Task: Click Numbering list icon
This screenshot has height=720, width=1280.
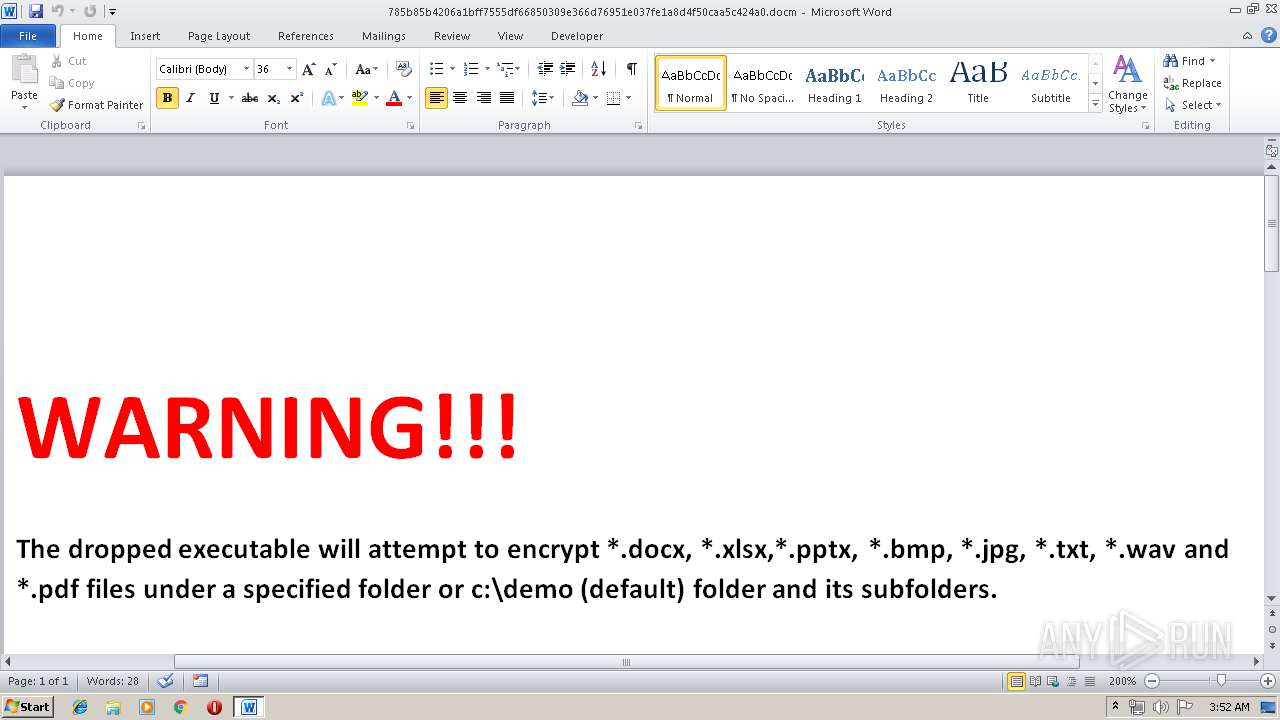Action: tap(471, 69)
